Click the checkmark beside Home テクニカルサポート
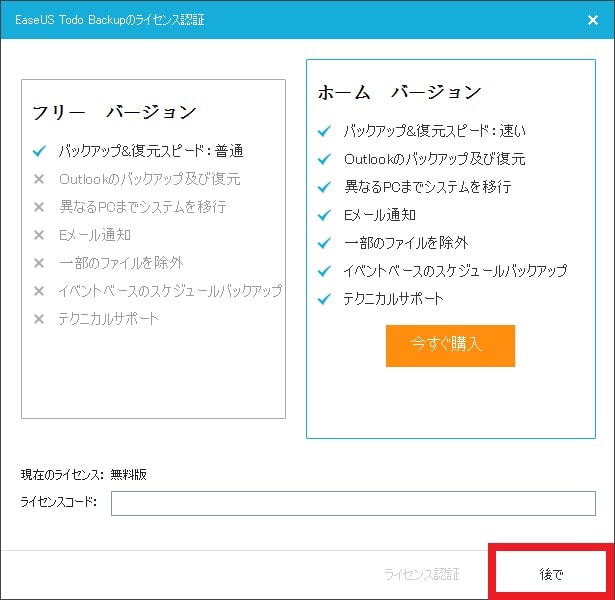 click(x=324, y=299)
